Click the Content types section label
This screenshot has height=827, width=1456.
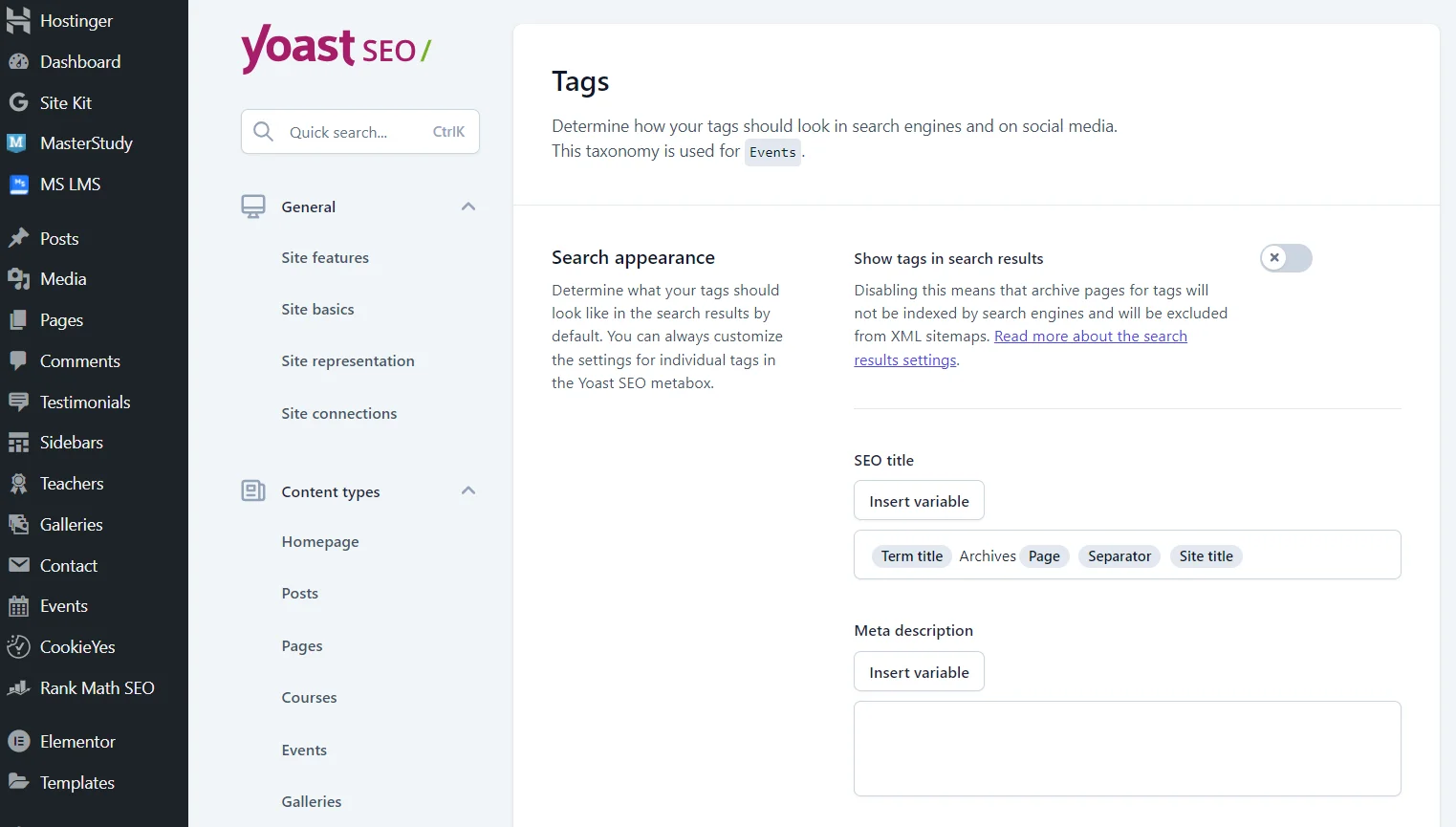coord(331,491)
